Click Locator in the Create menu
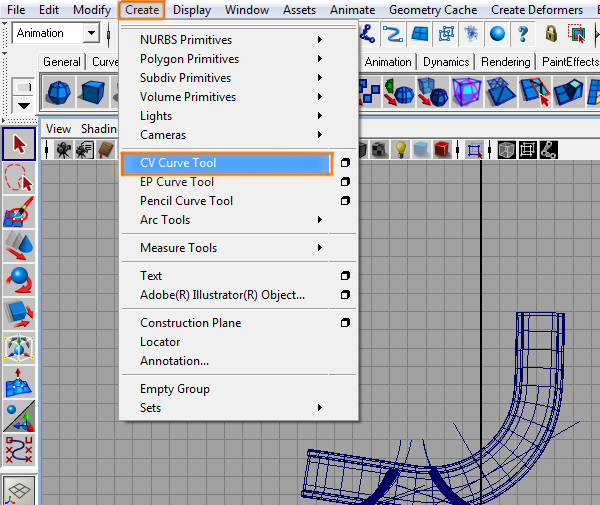 pos(160,342)
